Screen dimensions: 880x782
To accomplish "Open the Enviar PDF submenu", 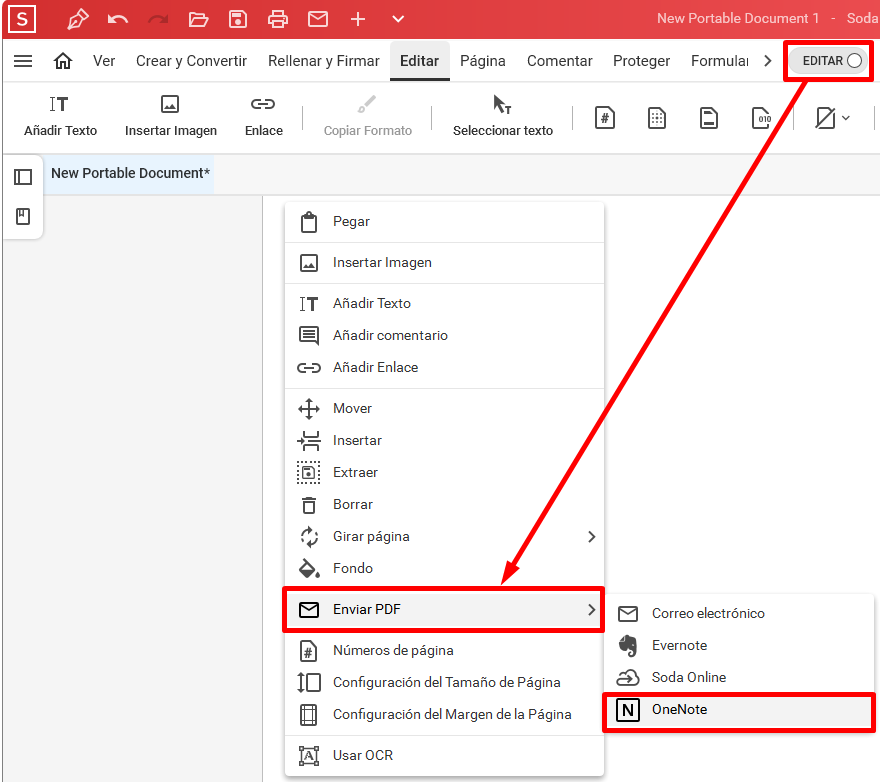I will point(444,610).
